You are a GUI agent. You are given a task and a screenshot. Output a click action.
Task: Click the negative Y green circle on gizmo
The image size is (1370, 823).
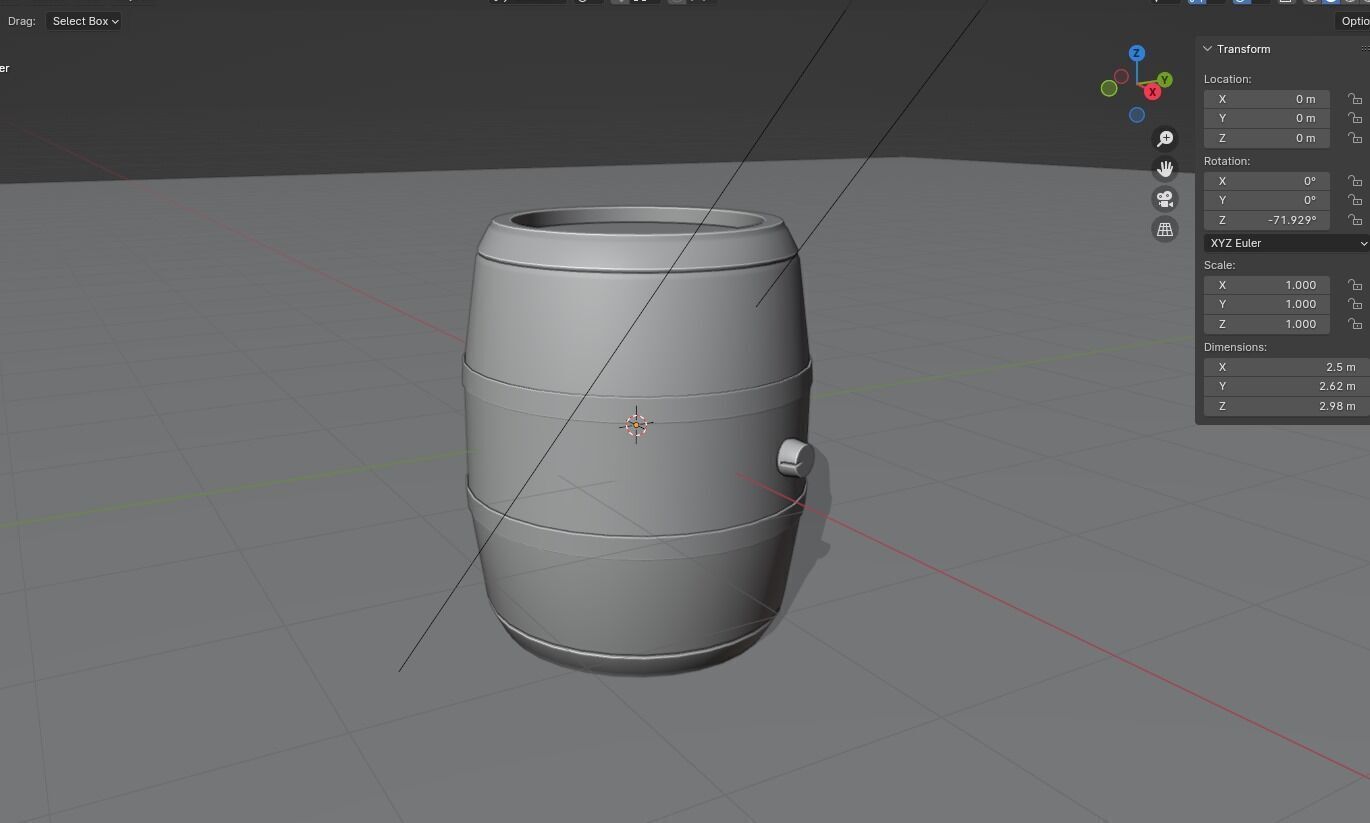[1109, 89]
